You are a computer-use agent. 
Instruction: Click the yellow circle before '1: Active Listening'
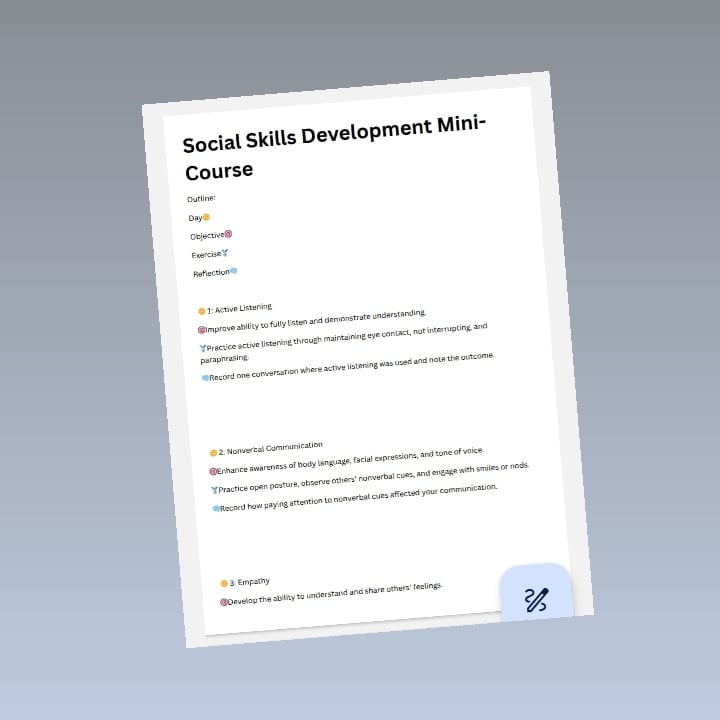pyautogui.click(x=202, y=311)
